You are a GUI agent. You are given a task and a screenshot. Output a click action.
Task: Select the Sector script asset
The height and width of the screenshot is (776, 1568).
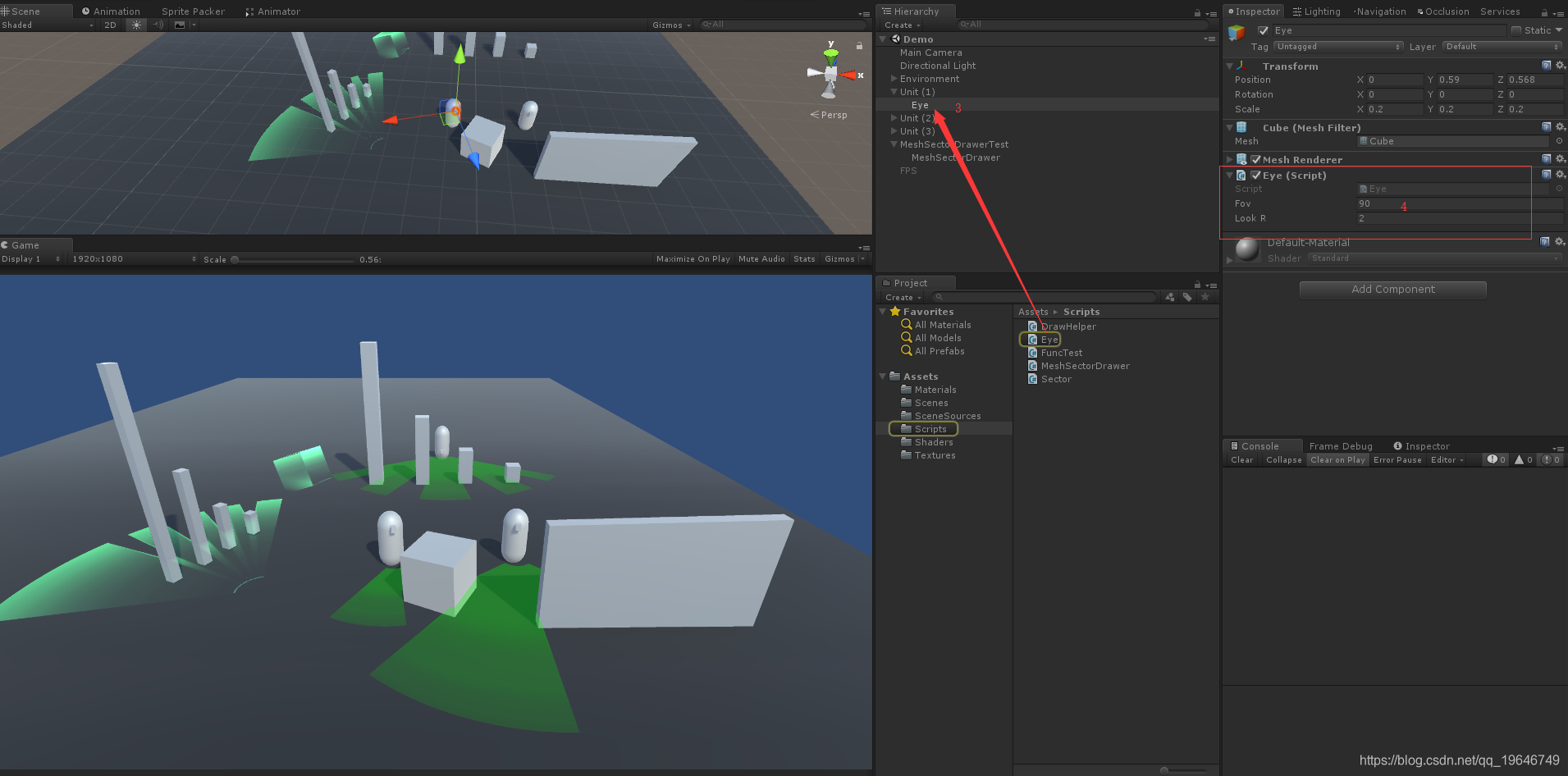point(1049,379)
